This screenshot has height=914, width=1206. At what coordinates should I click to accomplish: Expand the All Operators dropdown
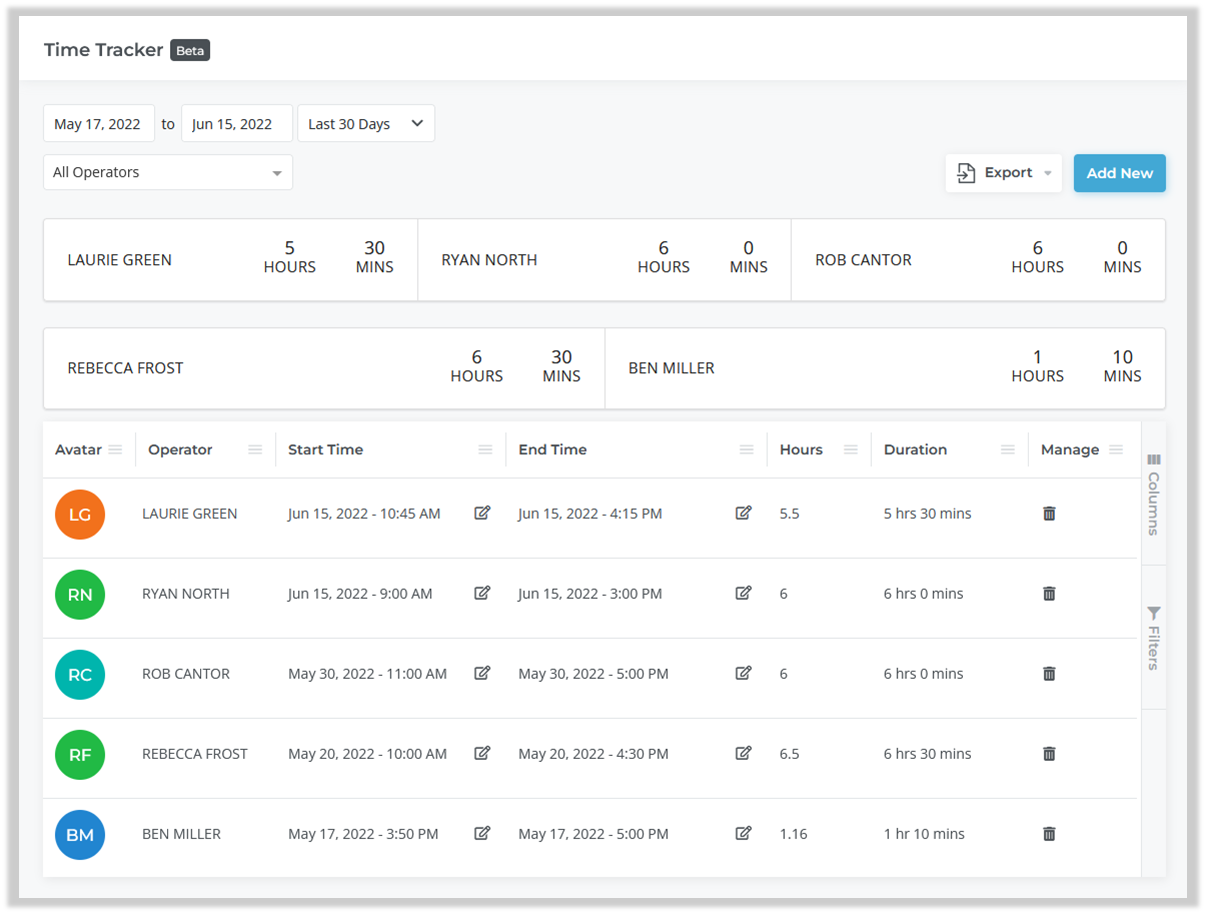pos(168,172)
